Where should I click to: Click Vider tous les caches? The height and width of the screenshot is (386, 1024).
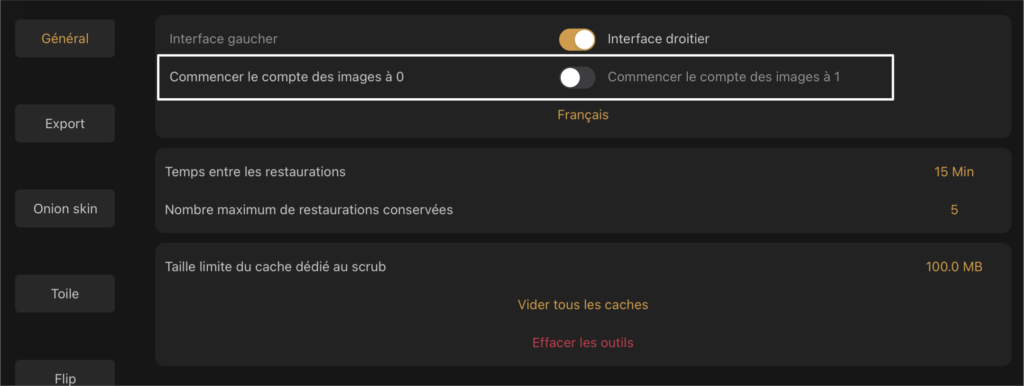[x=583, y=305]
